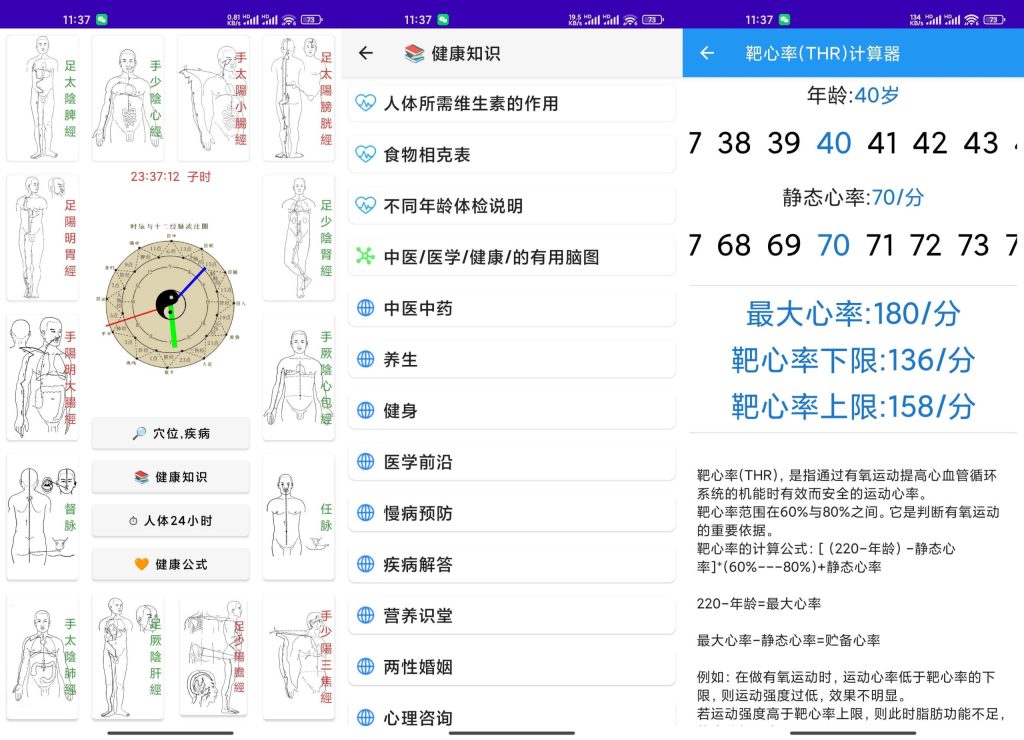
Task: Select age 39 on the age picker
Action: click(784, 144)
